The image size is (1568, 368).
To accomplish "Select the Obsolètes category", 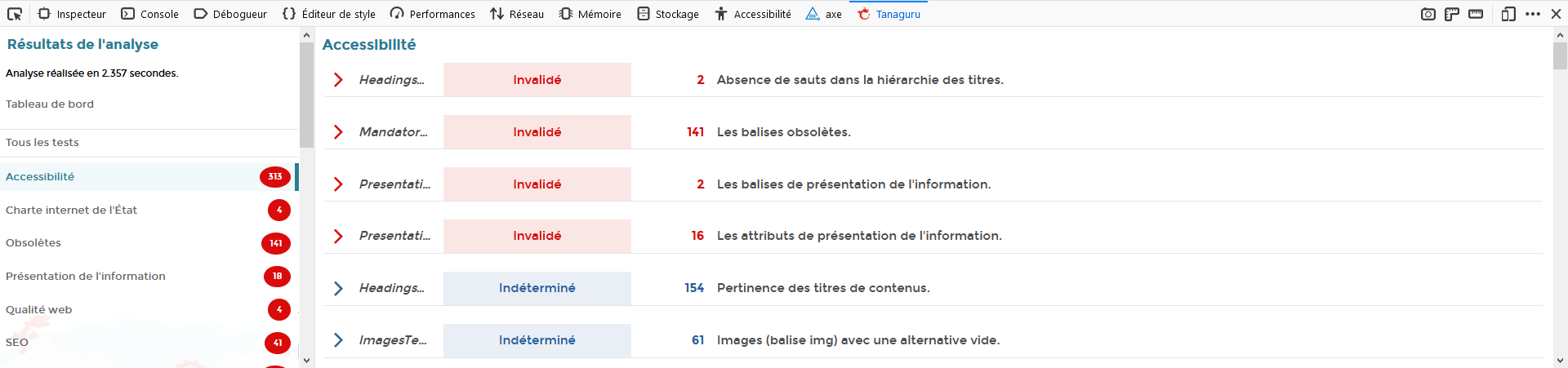I will pos(33,243).
